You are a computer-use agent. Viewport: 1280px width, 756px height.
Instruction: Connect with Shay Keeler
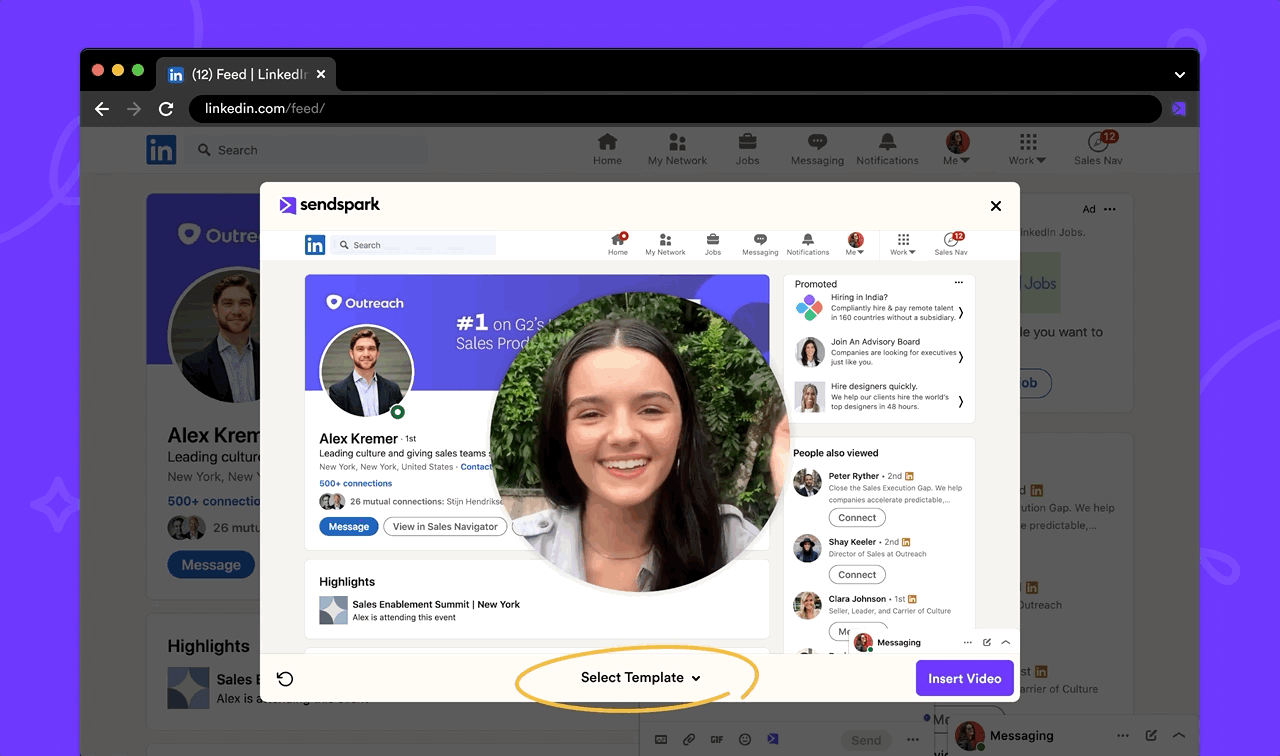(857, 575)
